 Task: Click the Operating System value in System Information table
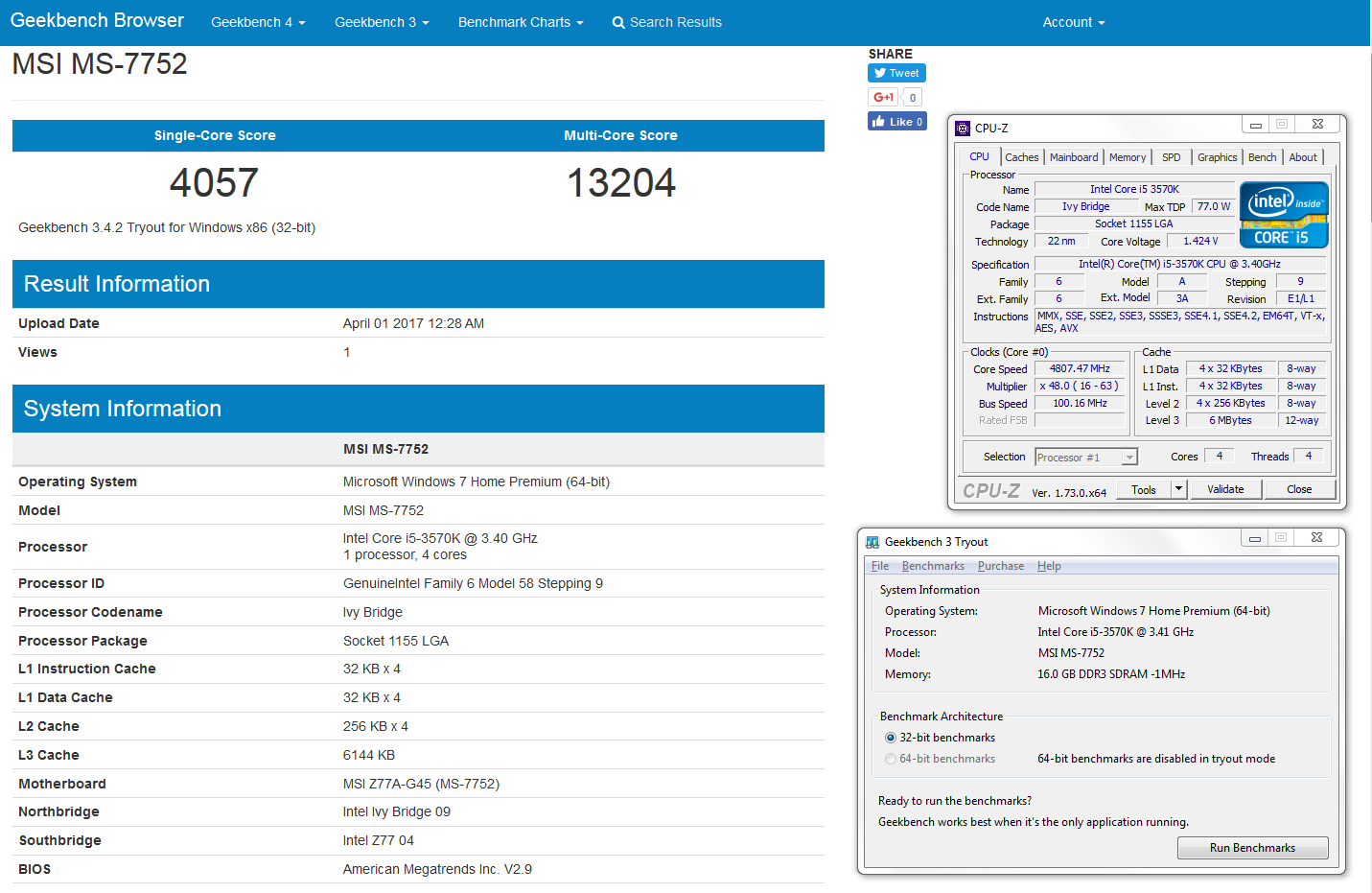click(x=477, y=482)
